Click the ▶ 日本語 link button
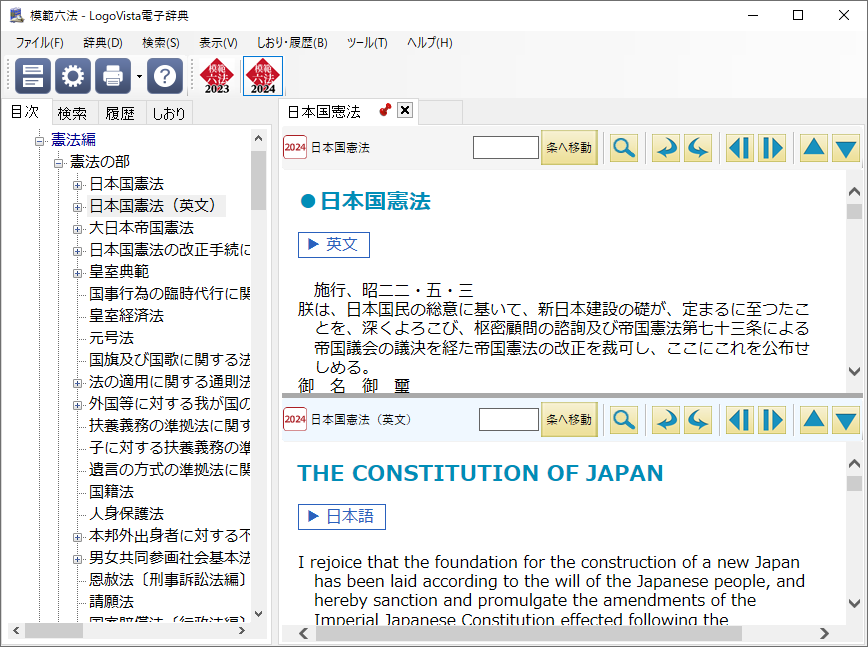Image resolution: width=868 pixels, height=647 pixels. pyautogui.click(x=342, y=516)
